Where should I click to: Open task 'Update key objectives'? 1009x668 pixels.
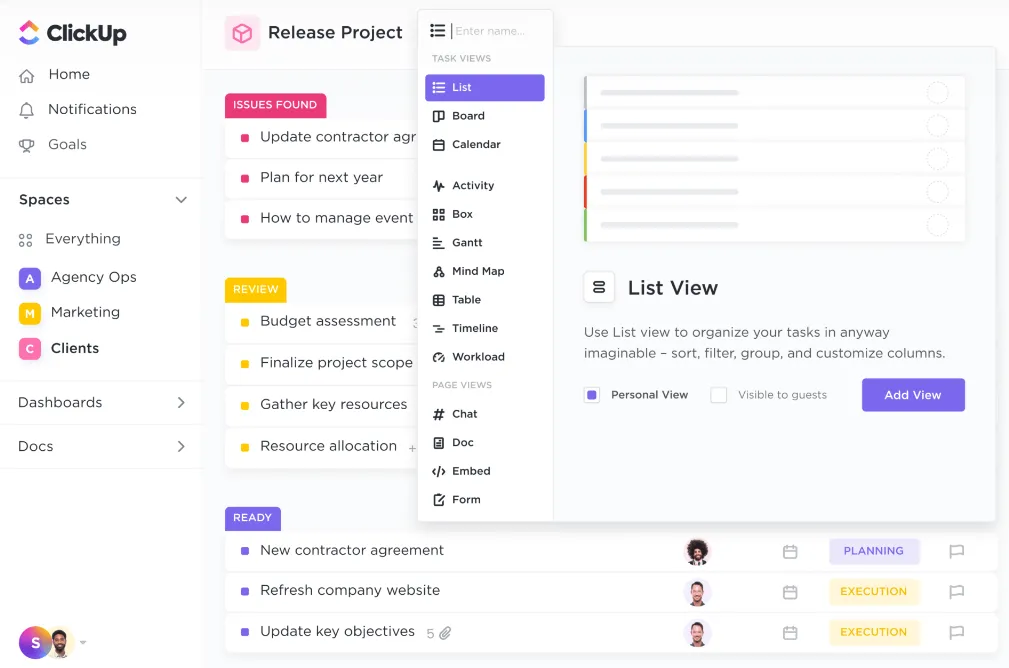click(337, 631)
